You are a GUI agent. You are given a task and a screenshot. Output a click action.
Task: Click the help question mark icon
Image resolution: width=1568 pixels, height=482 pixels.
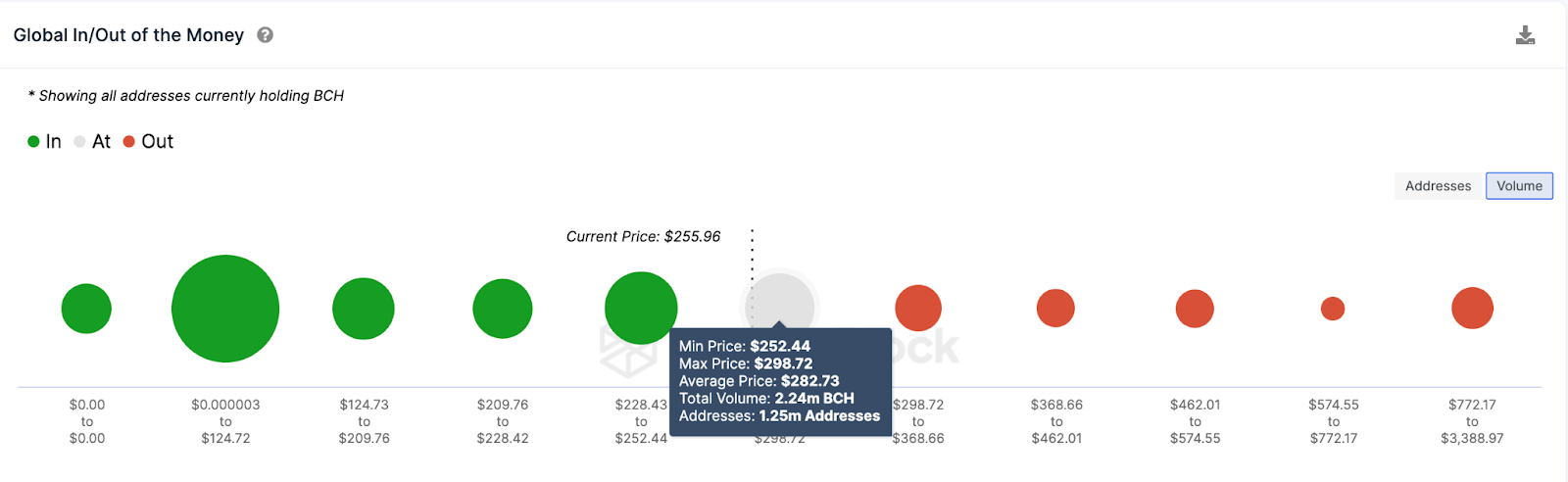[265, 35]
